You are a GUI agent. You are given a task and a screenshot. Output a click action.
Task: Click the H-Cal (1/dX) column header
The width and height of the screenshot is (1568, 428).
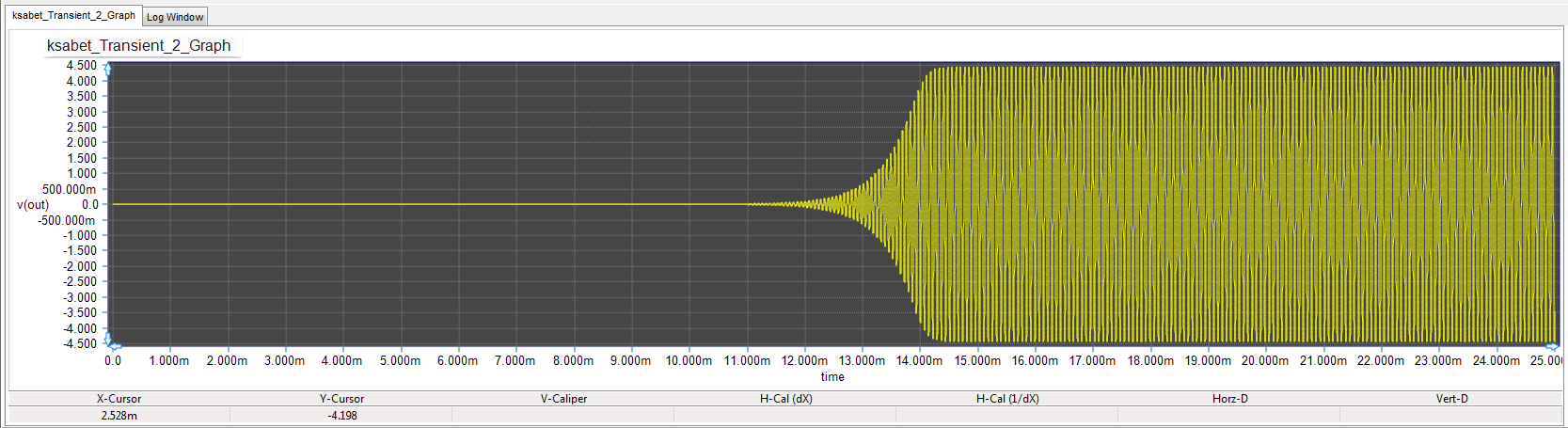(x=1007, y=399)
